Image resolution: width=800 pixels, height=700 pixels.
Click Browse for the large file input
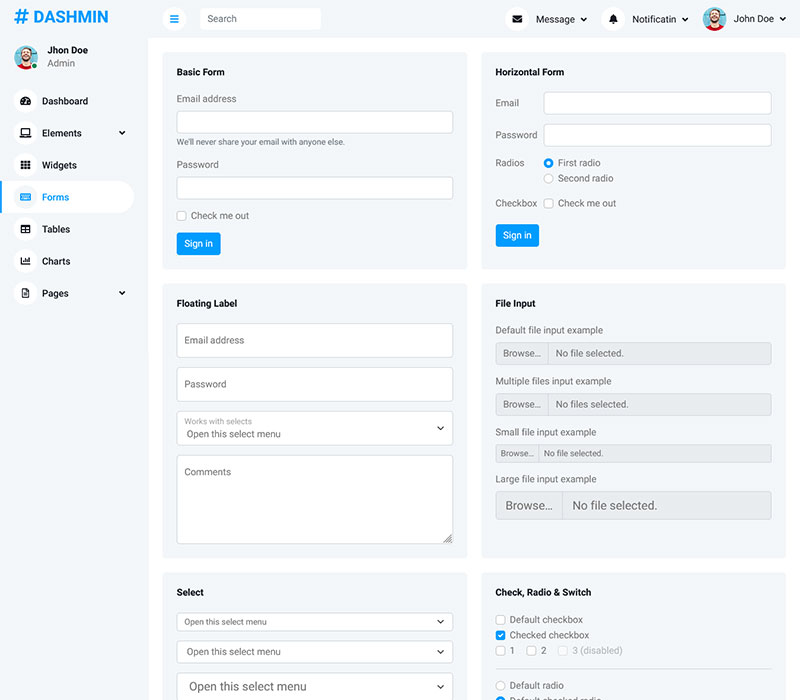coord(529,505)
